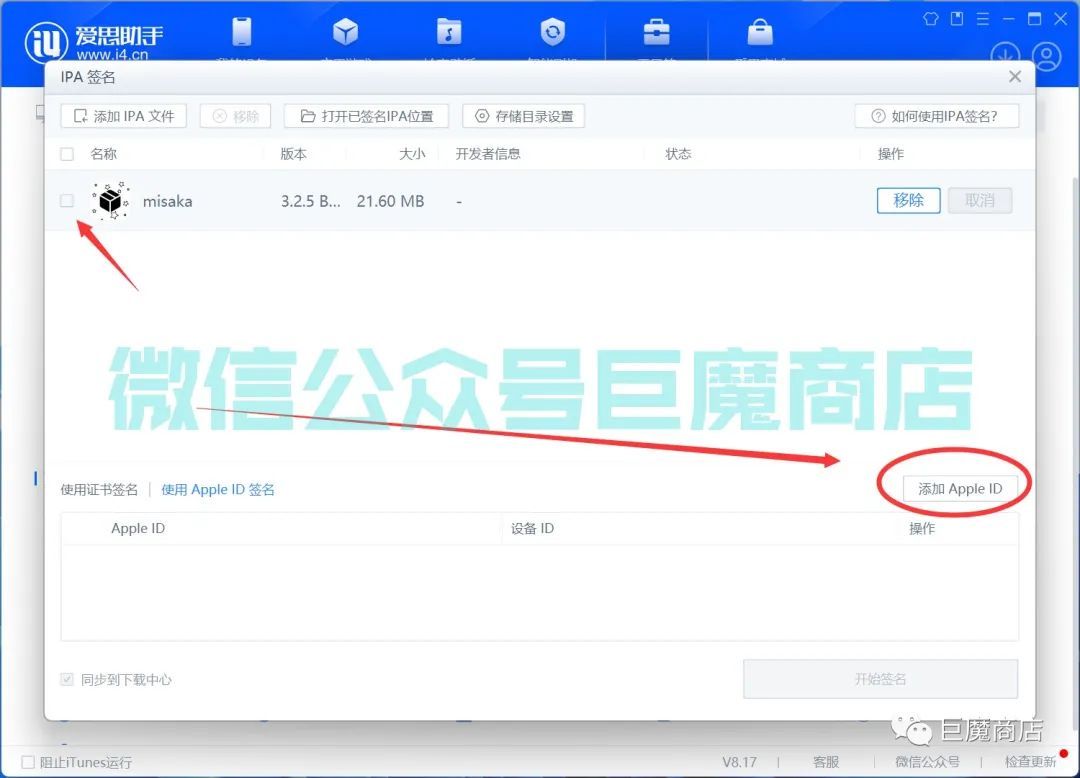Click the 名称 column header
This screenshot has height=778, width=1080.
[104, 154]
